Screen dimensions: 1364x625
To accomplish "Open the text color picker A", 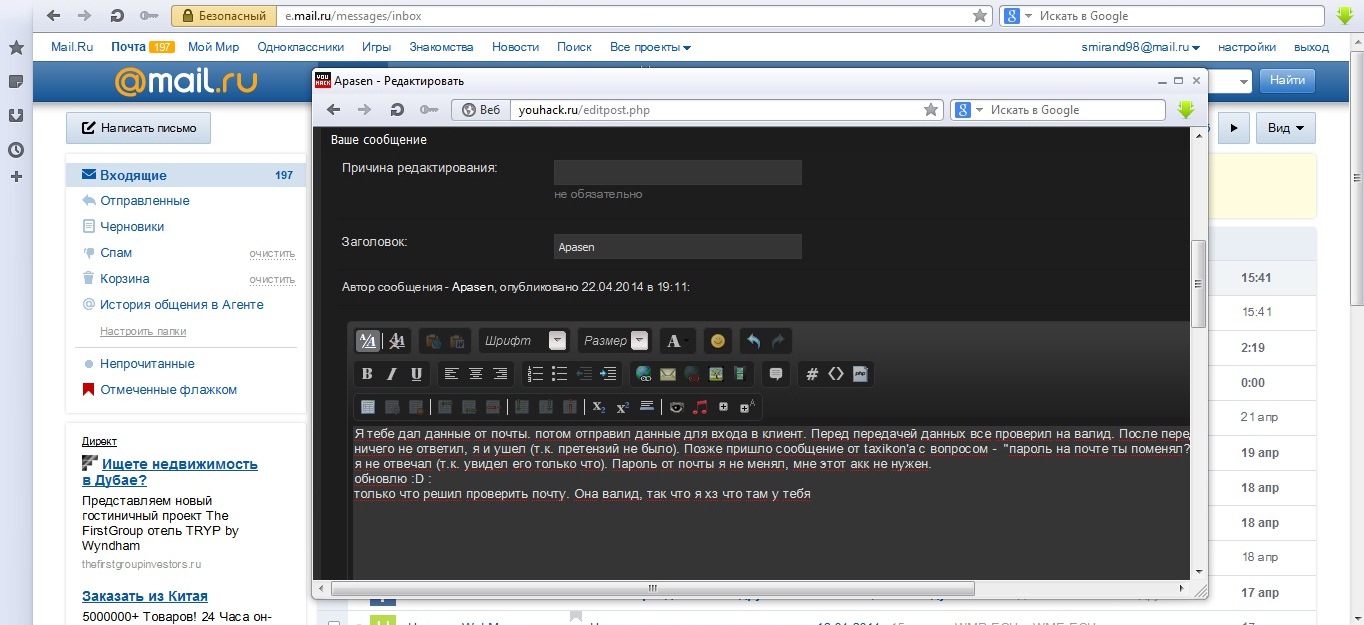I will coord(675,341).
